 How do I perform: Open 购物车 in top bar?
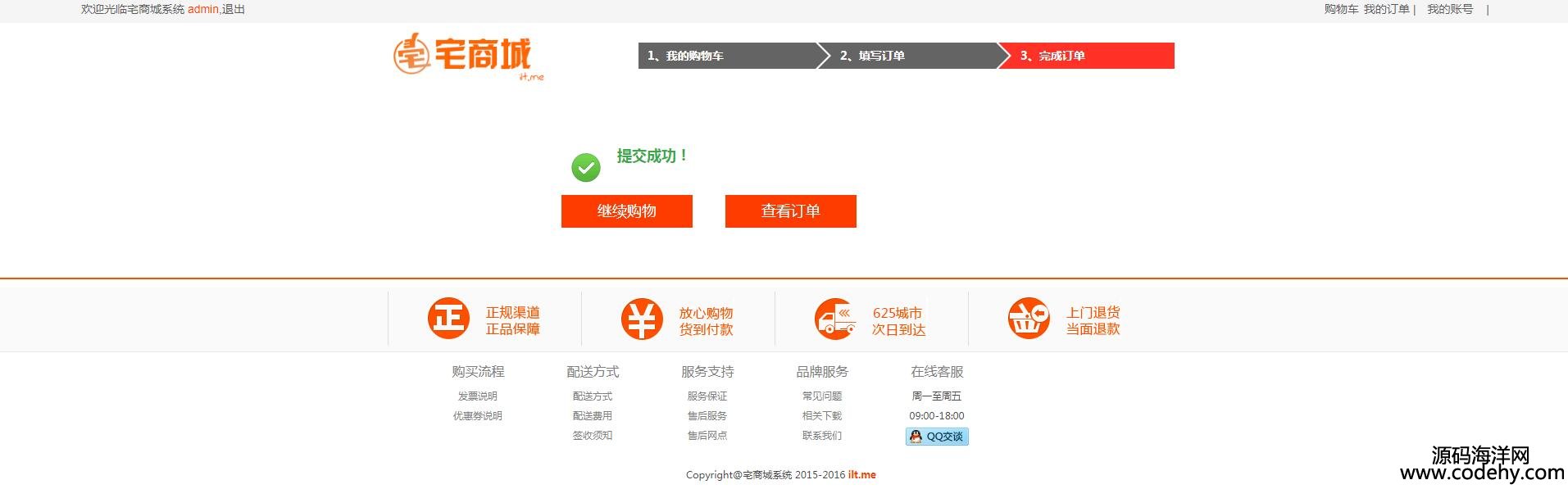[1341, 10]
